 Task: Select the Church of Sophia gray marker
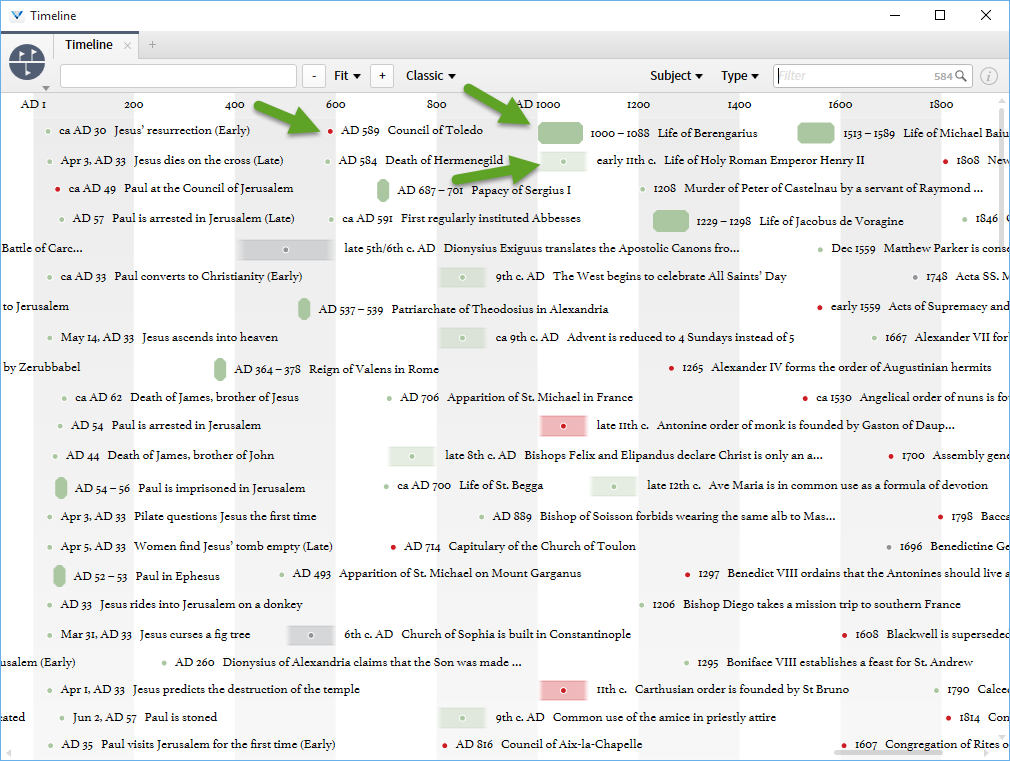coord(311,635)
